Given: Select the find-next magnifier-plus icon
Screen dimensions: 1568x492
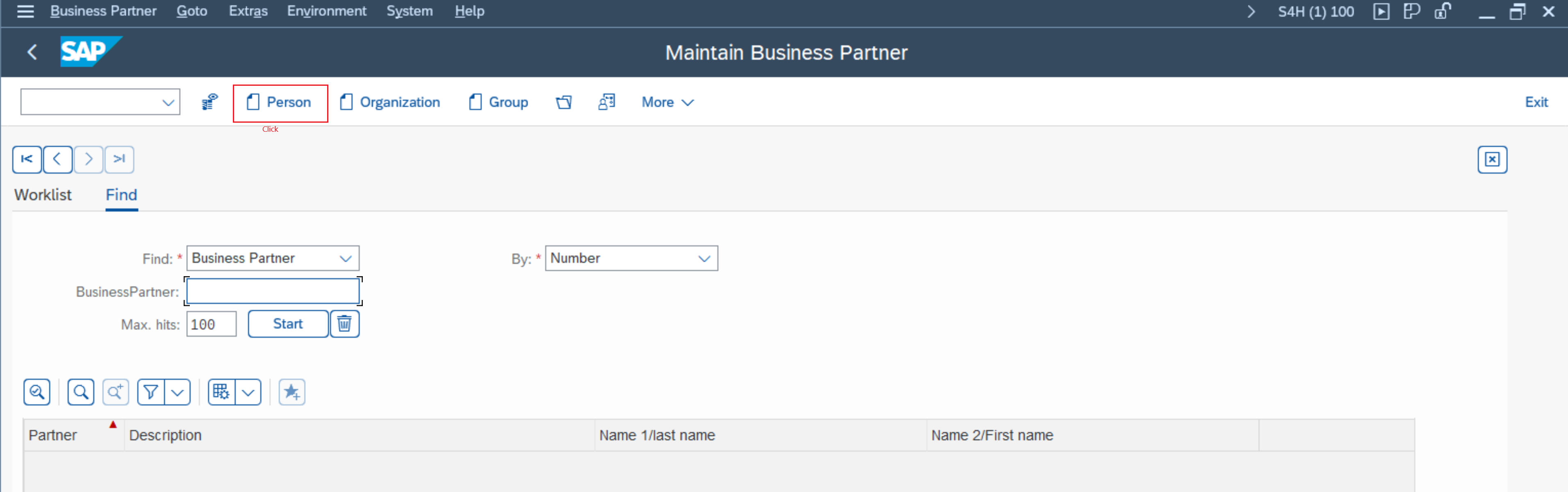Looking at the screenshot, I should click(116, 392).
